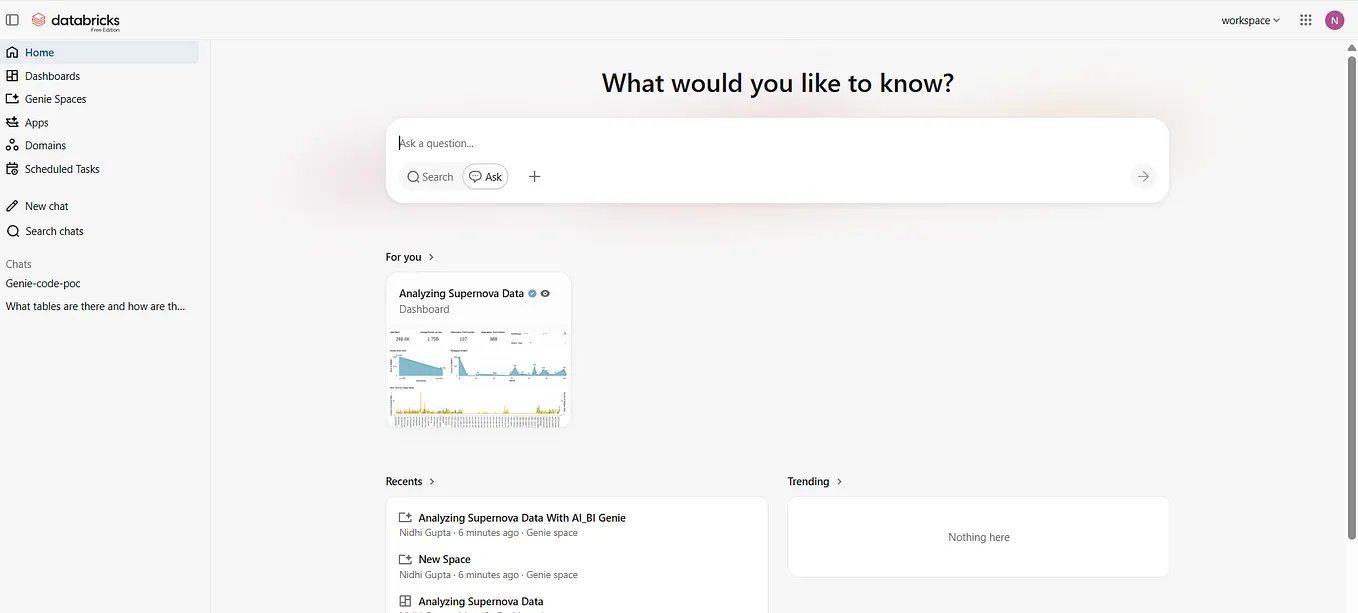
Task: Open the workspace dropdown
Action: 1250,20
